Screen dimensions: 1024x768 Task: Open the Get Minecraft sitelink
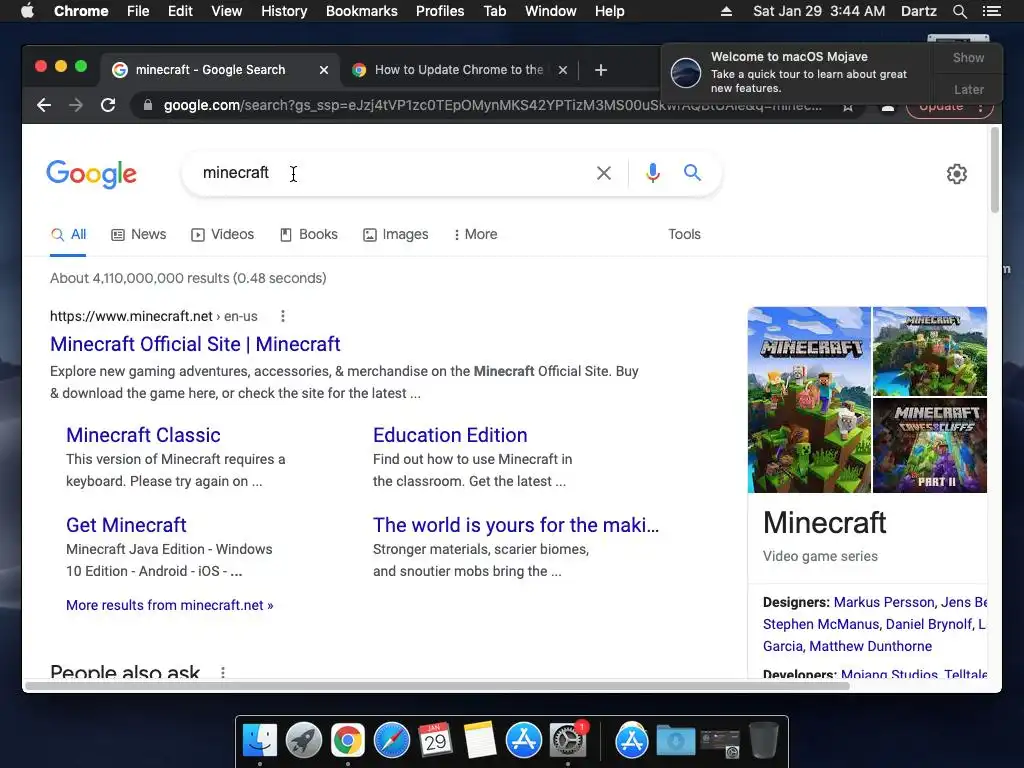pyautogui.click(x=126, y=525)
